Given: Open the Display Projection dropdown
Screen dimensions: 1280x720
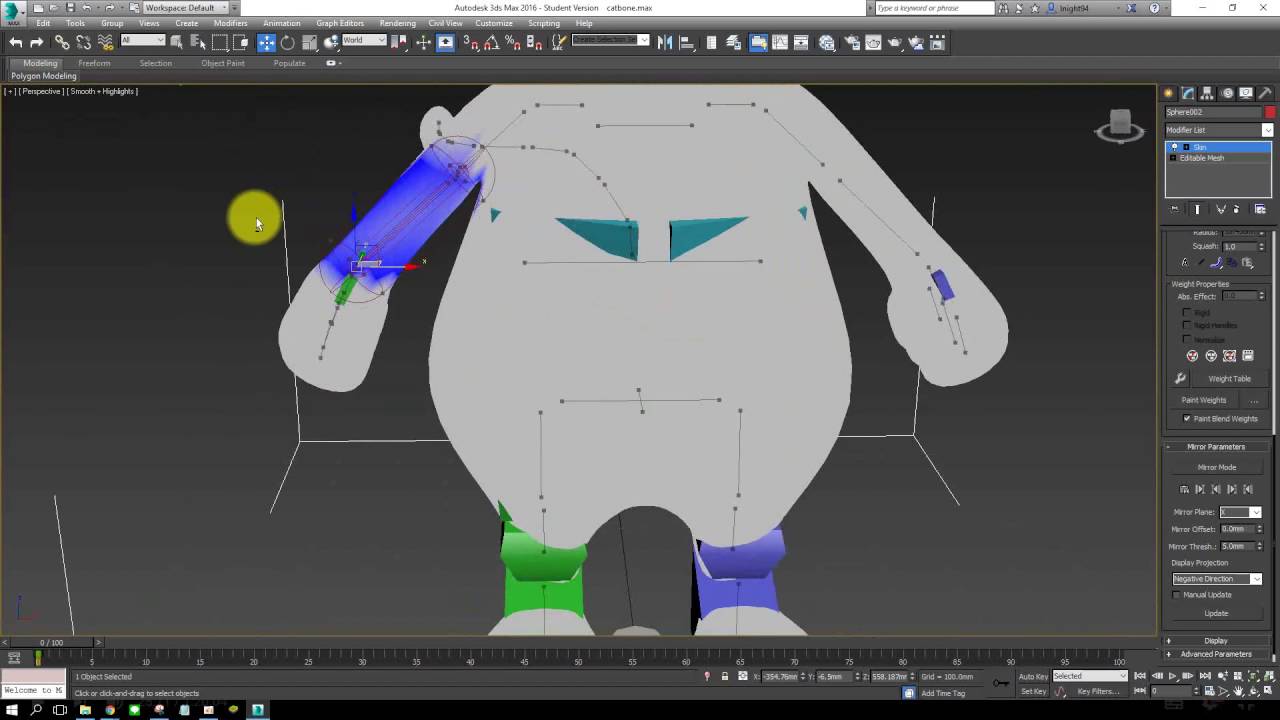Looking at the screenshot, I should tap(1217, 579).
